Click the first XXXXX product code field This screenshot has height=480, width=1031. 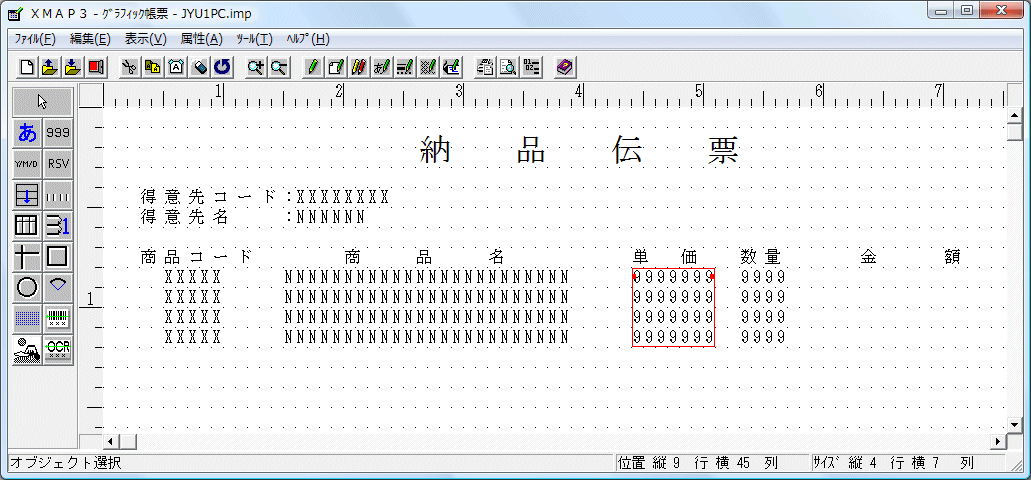click(x=193, y=277)
